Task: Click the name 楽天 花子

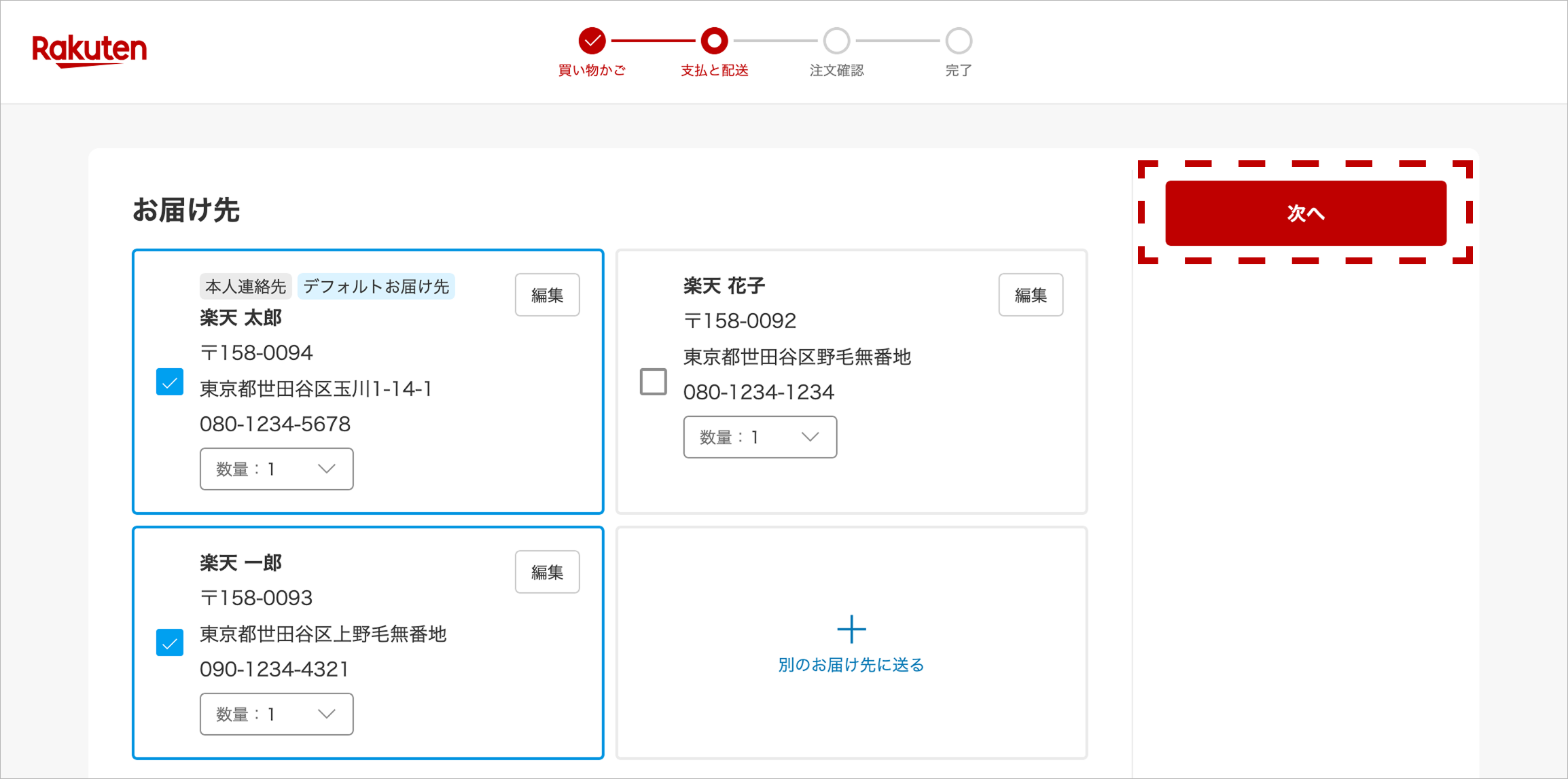Action: (724, 286)
